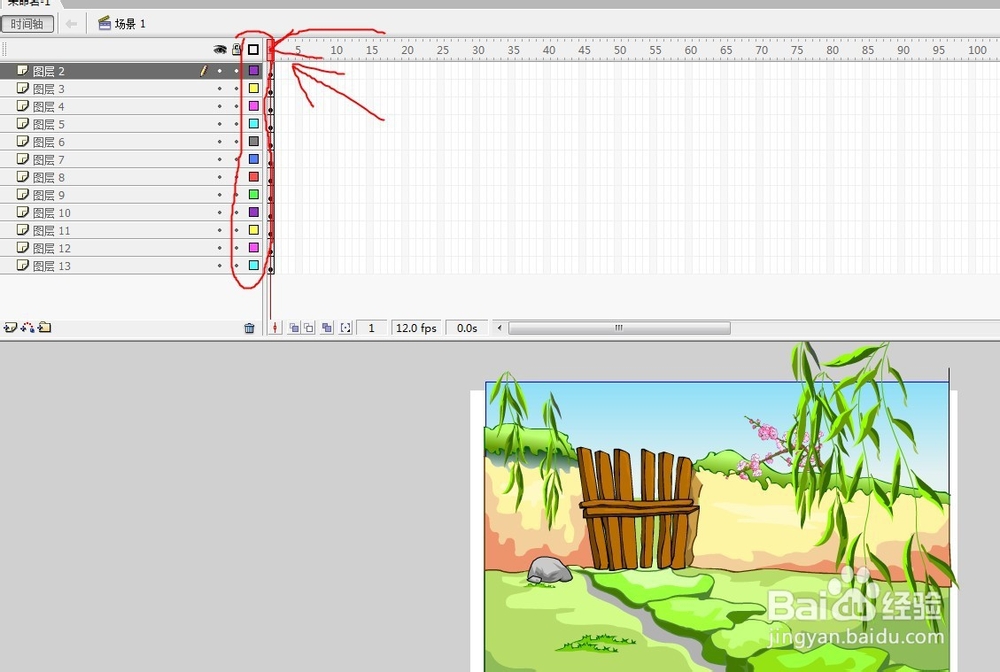
Task: Click the Insert Layer Folder icon
Action: point(44,328)
